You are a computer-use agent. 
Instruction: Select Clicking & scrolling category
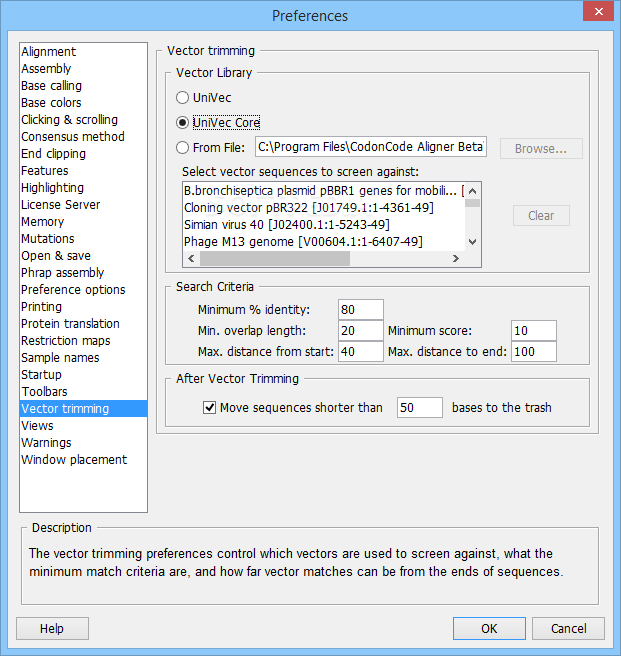[83, 120]
